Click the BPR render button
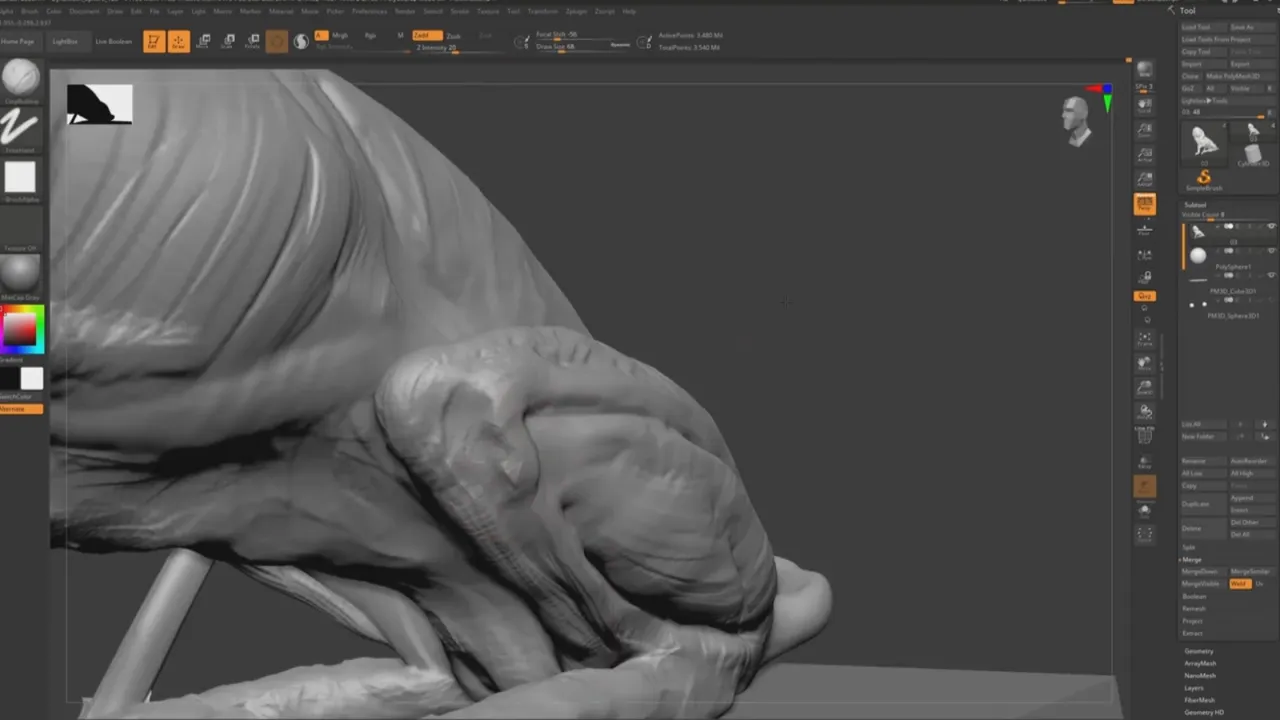 1145,69
